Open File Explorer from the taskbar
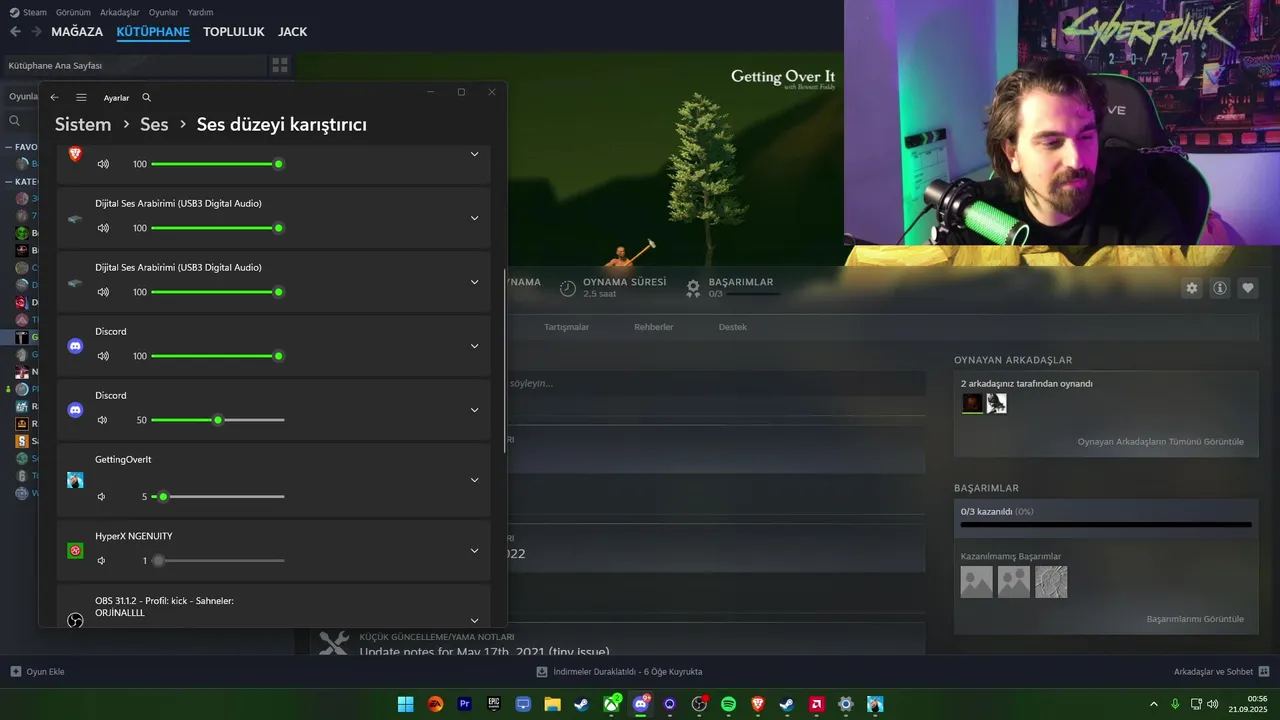This screenshot has height=720, width=1280. point(552,704)
